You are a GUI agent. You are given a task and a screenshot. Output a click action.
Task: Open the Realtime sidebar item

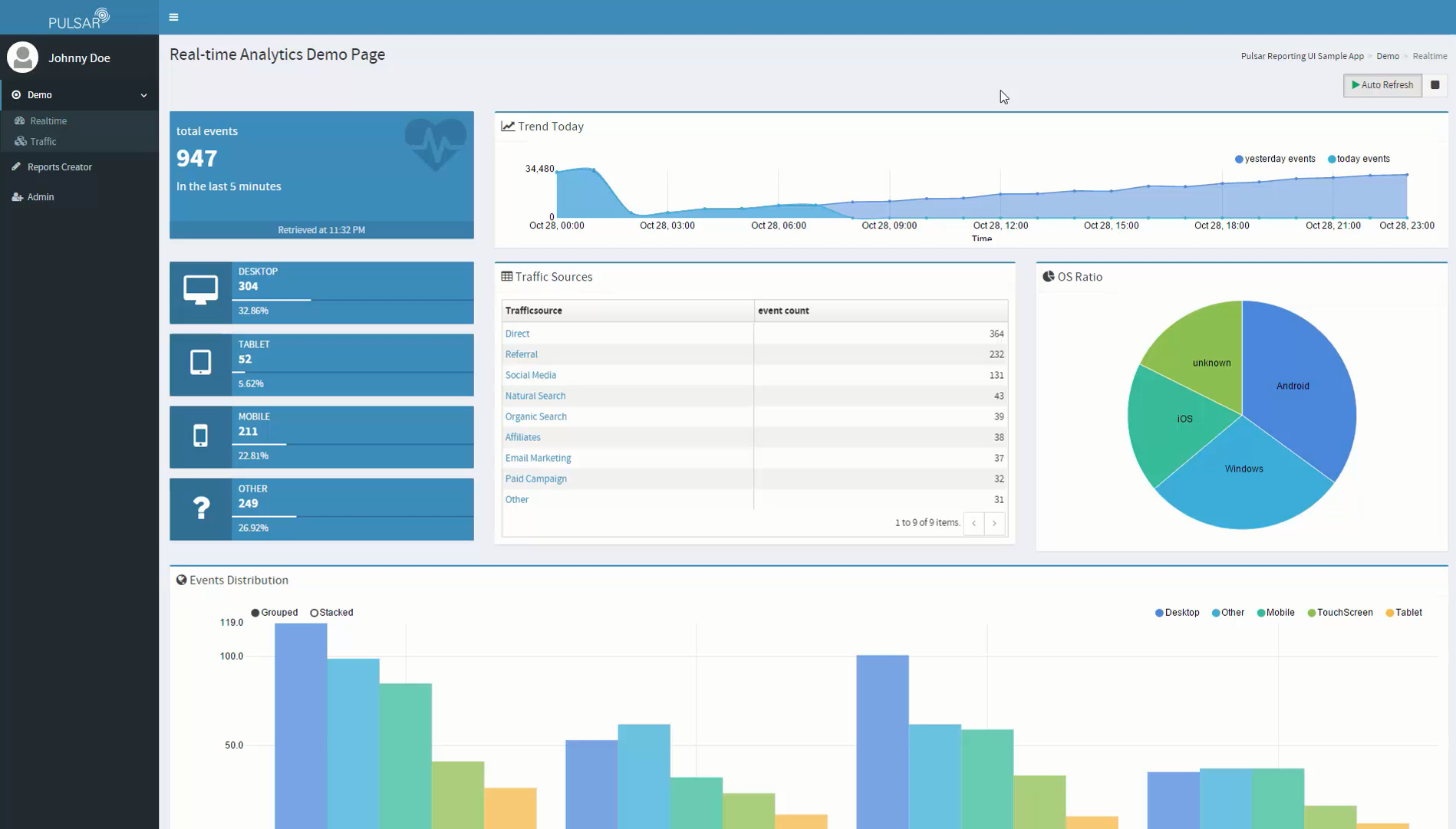[x=80, y=120]
